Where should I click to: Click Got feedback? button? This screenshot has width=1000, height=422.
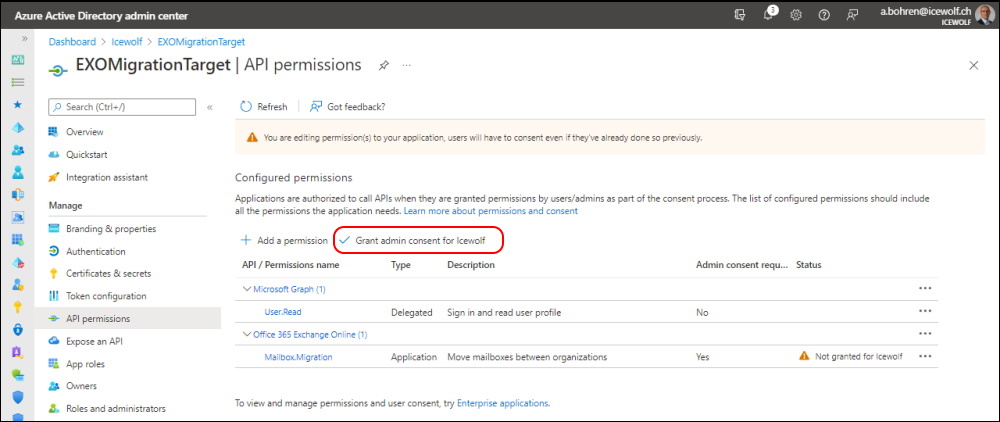[x=348, y=106]
